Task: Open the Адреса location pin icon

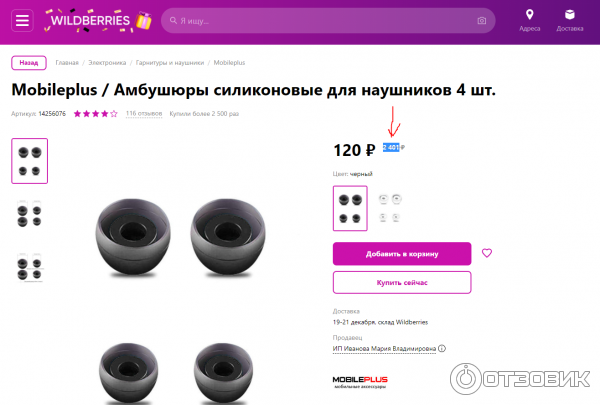Action: pyautogui.click(x=530, y=15)
